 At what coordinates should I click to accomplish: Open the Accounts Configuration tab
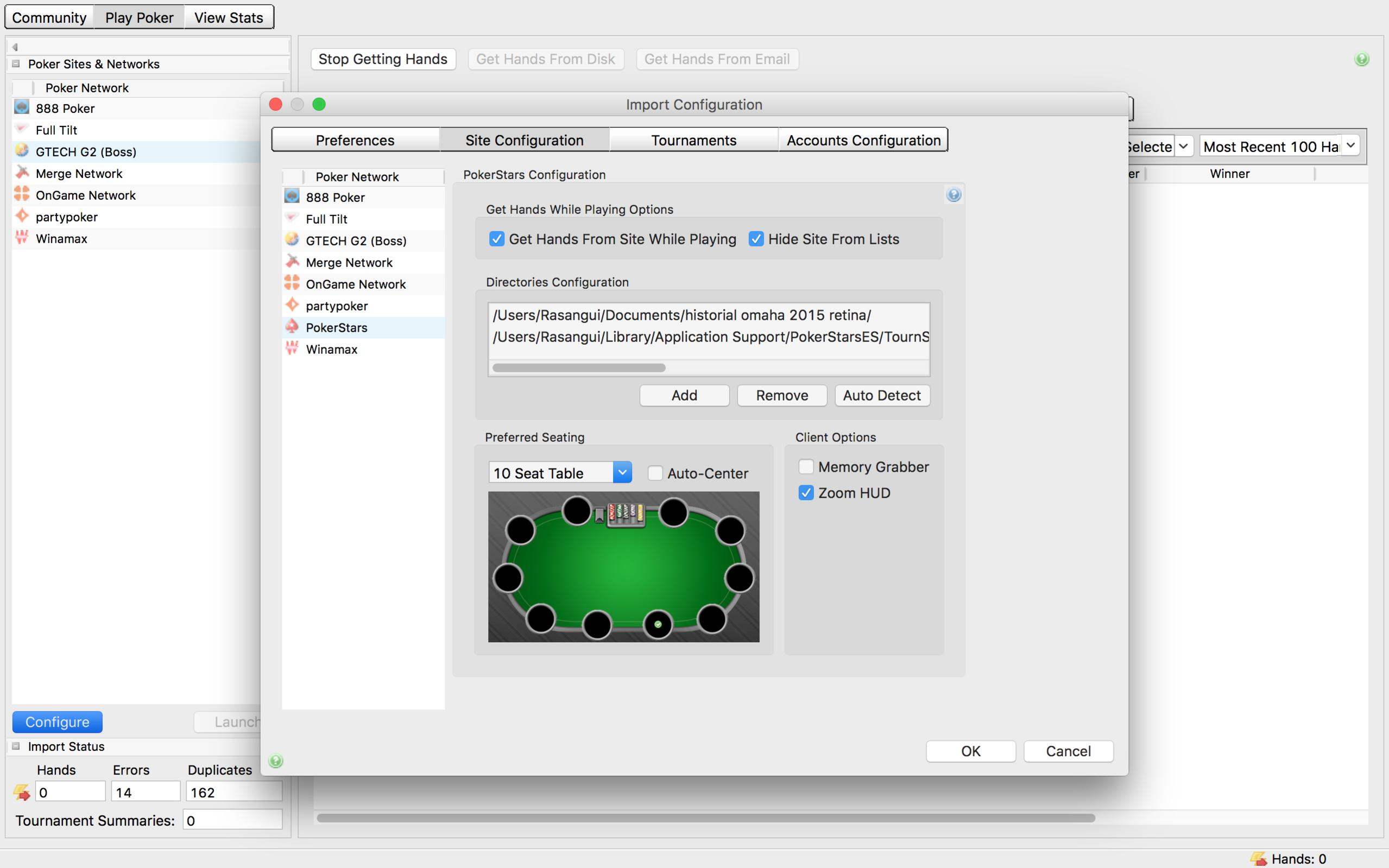[x=863, y=140]
